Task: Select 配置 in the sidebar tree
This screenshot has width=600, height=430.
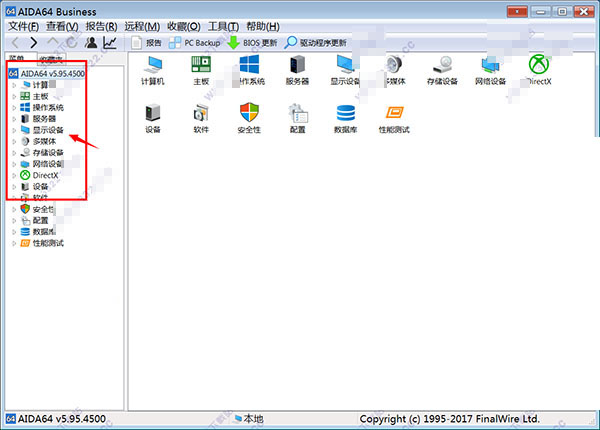Action: 34,220
